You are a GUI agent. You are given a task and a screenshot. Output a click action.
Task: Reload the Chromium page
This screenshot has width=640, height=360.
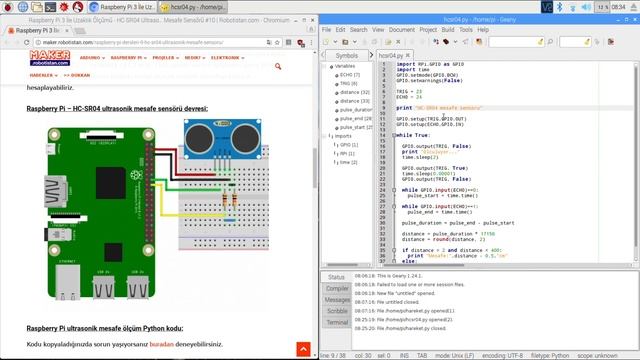coord(27,42)
